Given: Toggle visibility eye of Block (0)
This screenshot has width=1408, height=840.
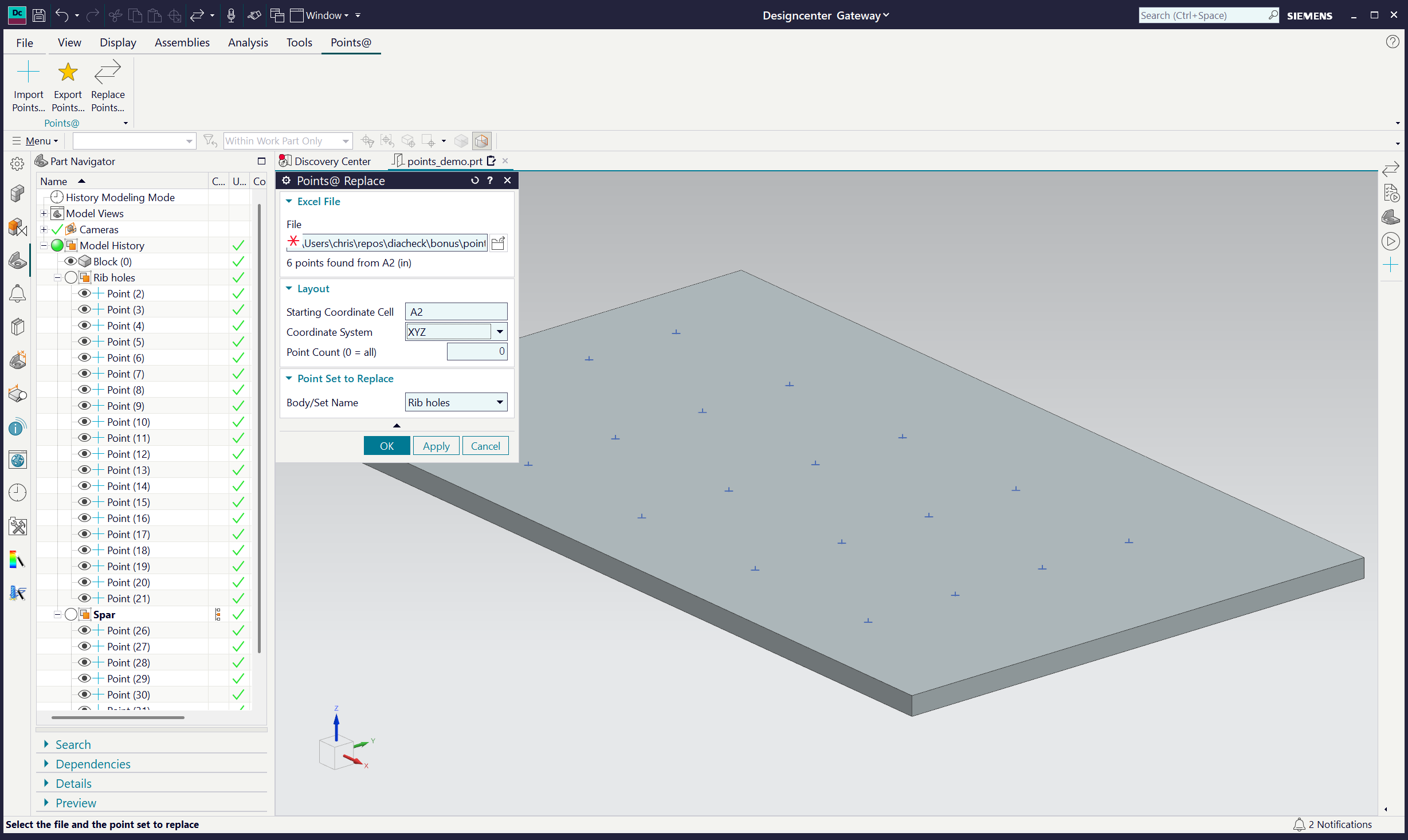Looking at the screenshot, I should 70,261.
